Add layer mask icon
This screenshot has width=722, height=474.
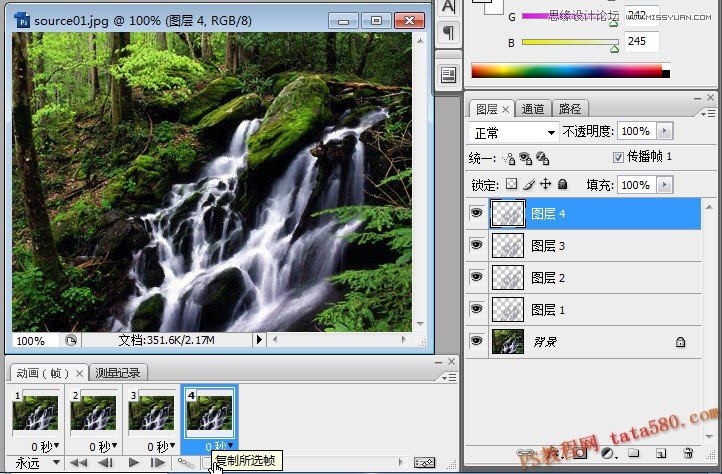[580, 453]
